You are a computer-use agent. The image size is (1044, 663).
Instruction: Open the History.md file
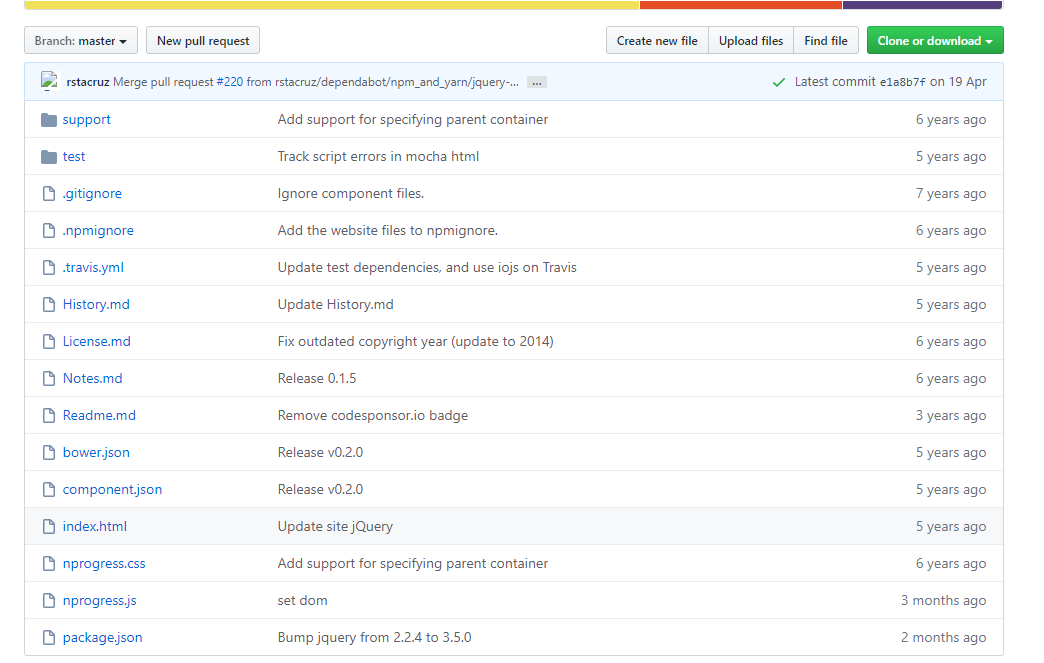coord(96,304)
